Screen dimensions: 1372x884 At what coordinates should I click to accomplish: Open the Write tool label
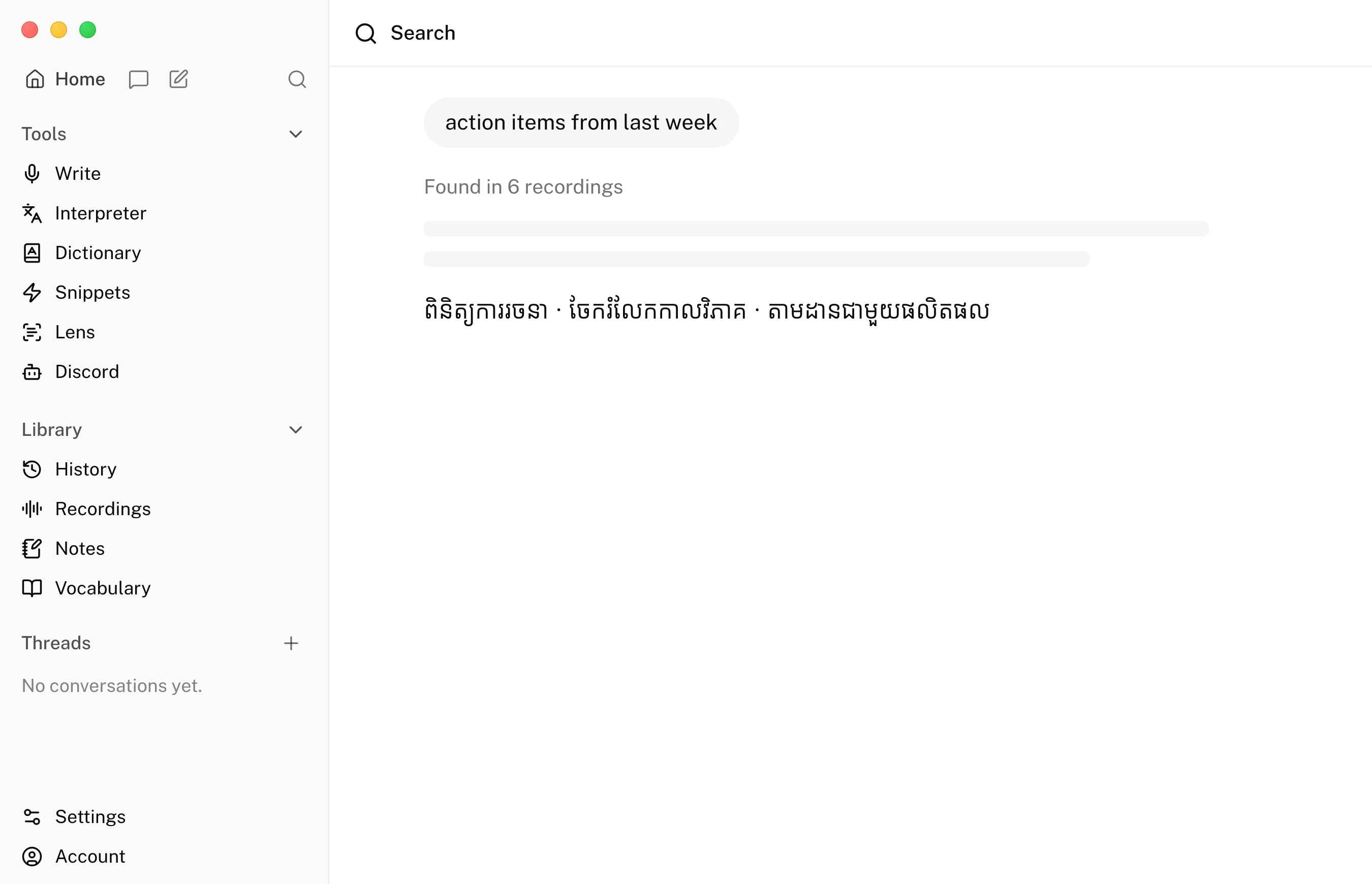(78, 173)
